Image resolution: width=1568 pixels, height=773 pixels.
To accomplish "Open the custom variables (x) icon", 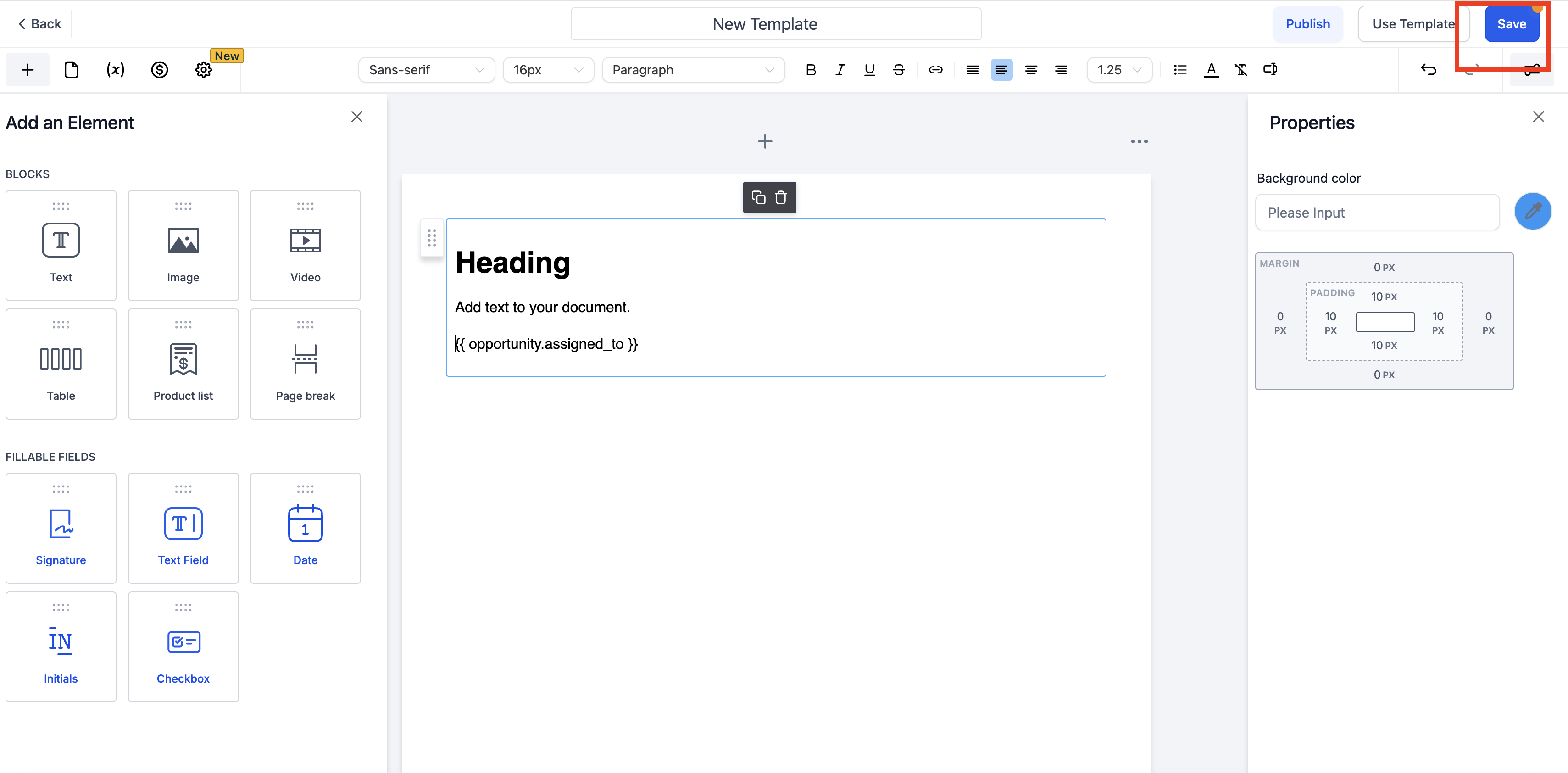I will (x=115, y=70).
